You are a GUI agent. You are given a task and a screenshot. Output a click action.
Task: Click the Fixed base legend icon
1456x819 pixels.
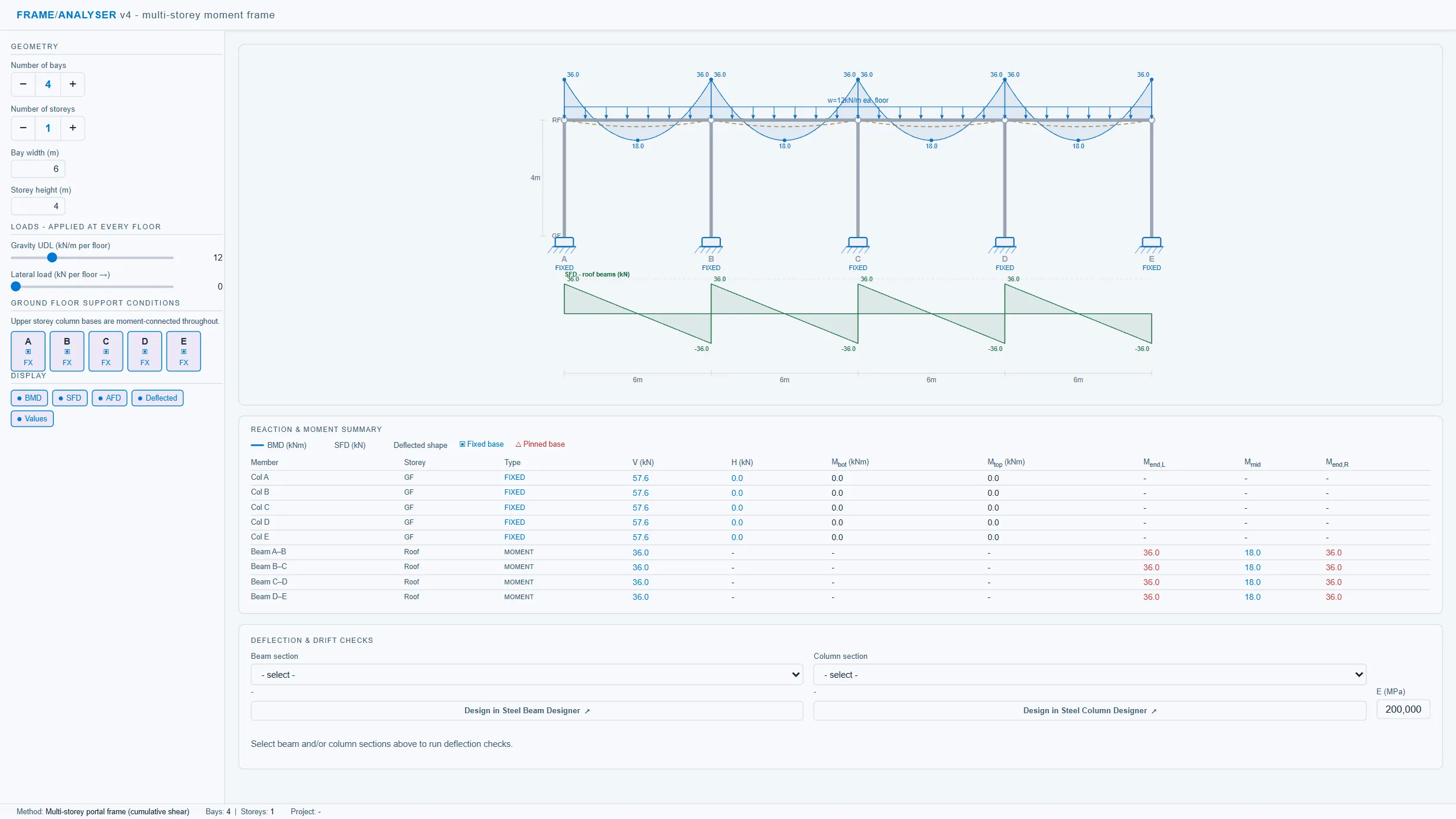(x=463, y=444)
